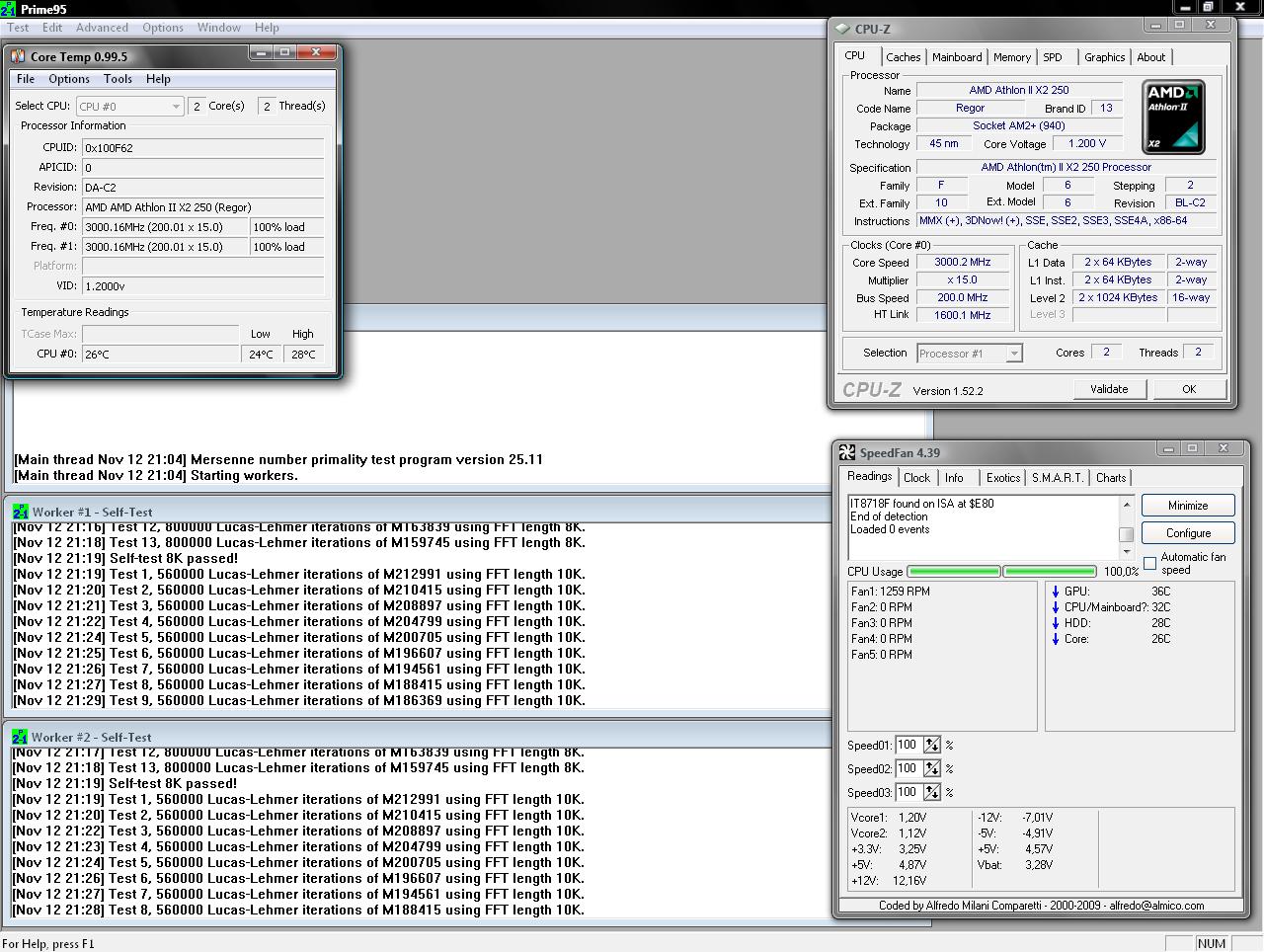Open the Help menu in Core Temp
Image resolution: width=1264 pixels, height=952 pixels.
coord(158,79)
